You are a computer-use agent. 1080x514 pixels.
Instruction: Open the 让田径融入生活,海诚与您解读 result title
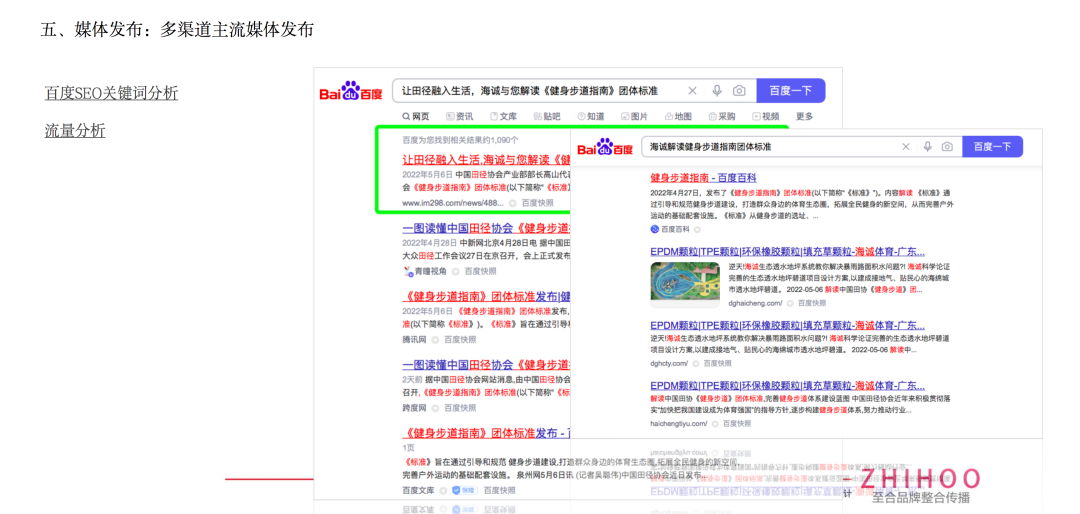pyautogui.click(x=486, y=160)
